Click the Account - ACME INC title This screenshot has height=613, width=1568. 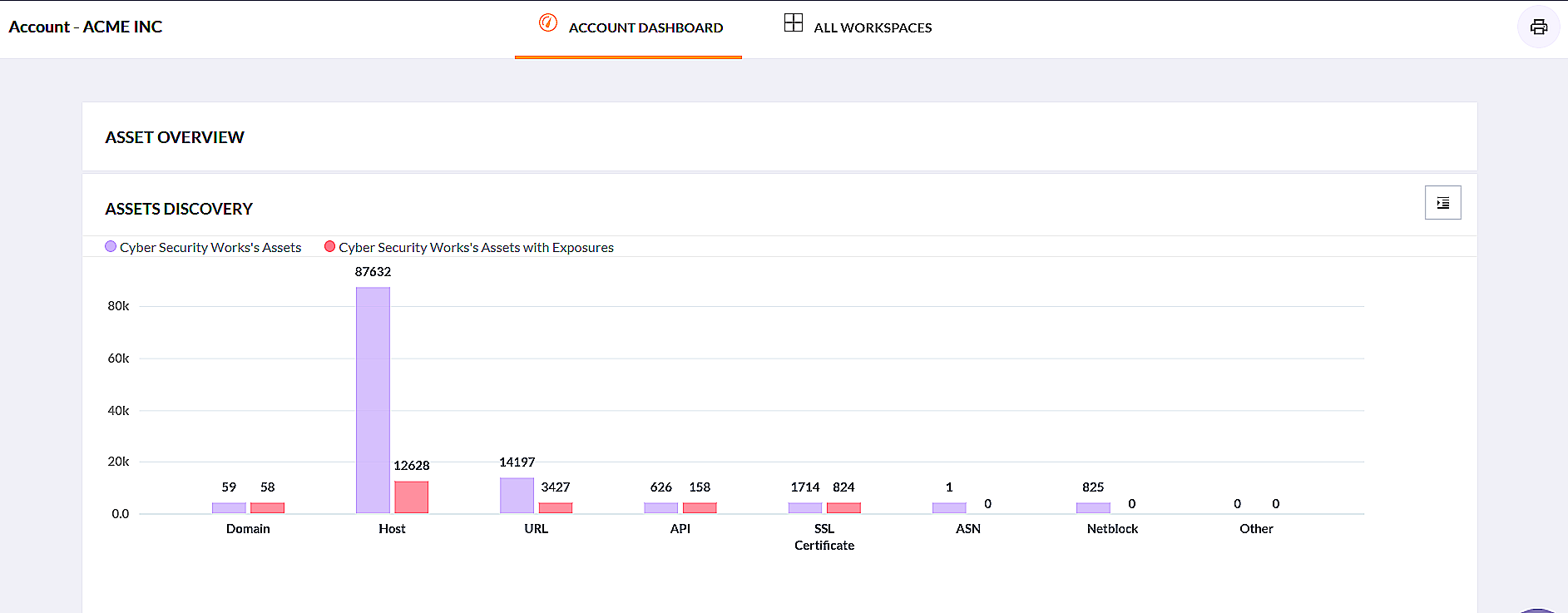click(x=86, y=27)
